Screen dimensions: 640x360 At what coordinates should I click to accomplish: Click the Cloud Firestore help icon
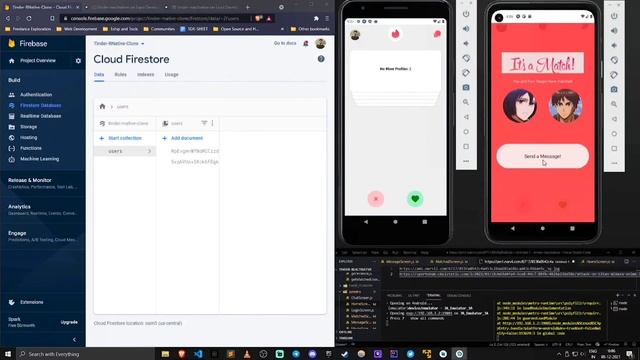pos(321,59)
